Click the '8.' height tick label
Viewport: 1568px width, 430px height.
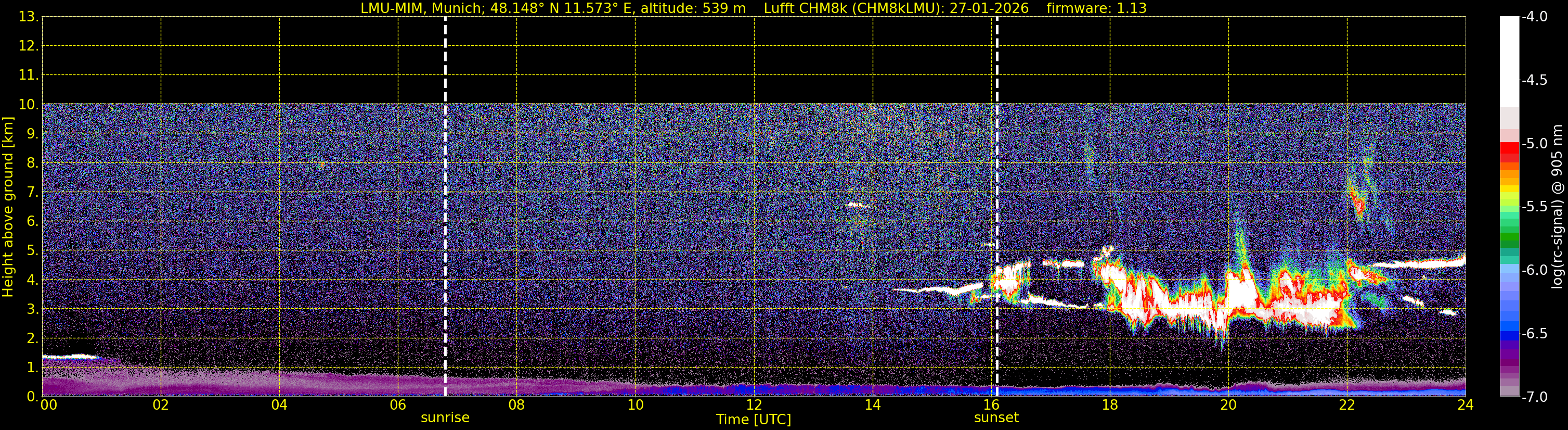pos(32,163)
